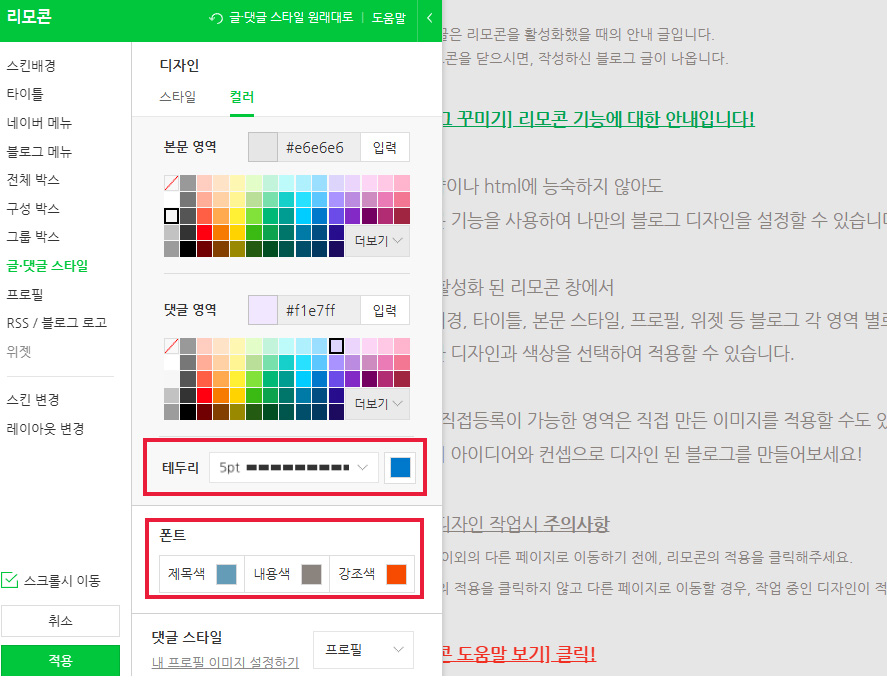Open the 제목색 font color picker
This screenshot has height=684, width=887.
(x=226, y=574)
